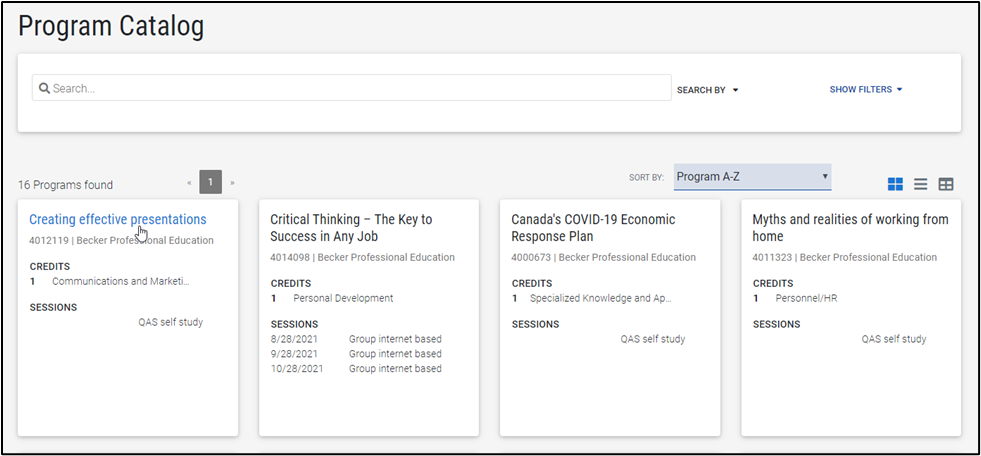Image resolution: width=981 pixels, height=456 pixels.
Task: Select the 9/28/2021 group internet session
Action: [x=355, y=354]
